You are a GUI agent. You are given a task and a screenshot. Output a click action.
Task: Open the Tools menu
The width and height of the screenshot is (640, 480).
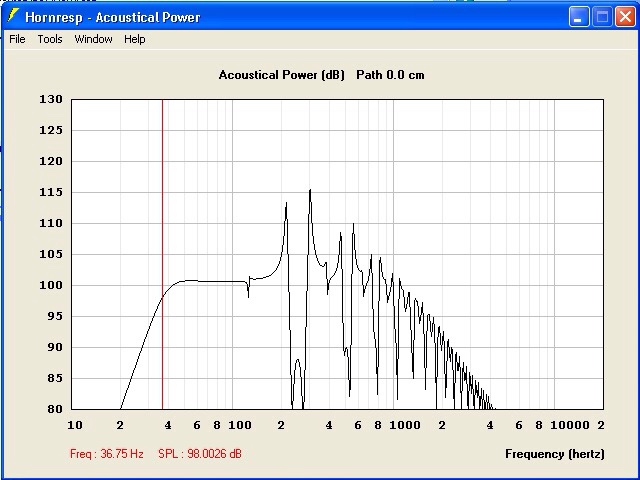point(50,39)
